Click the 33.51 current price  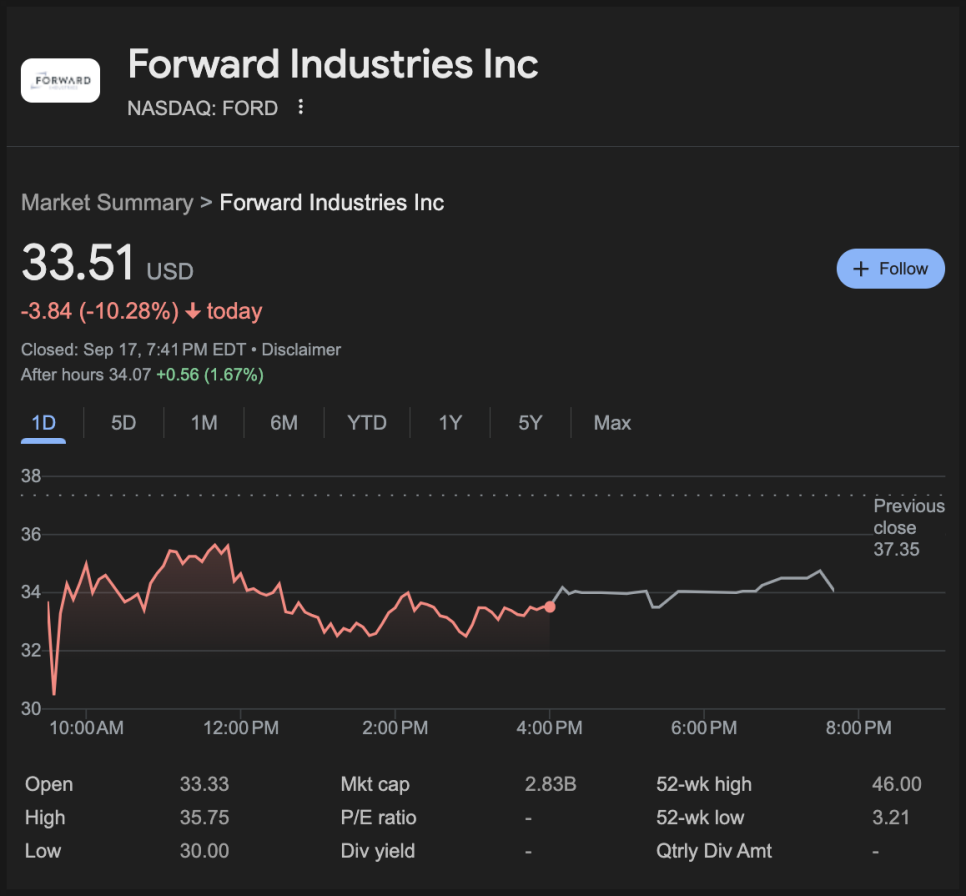[x=78, y=263]
